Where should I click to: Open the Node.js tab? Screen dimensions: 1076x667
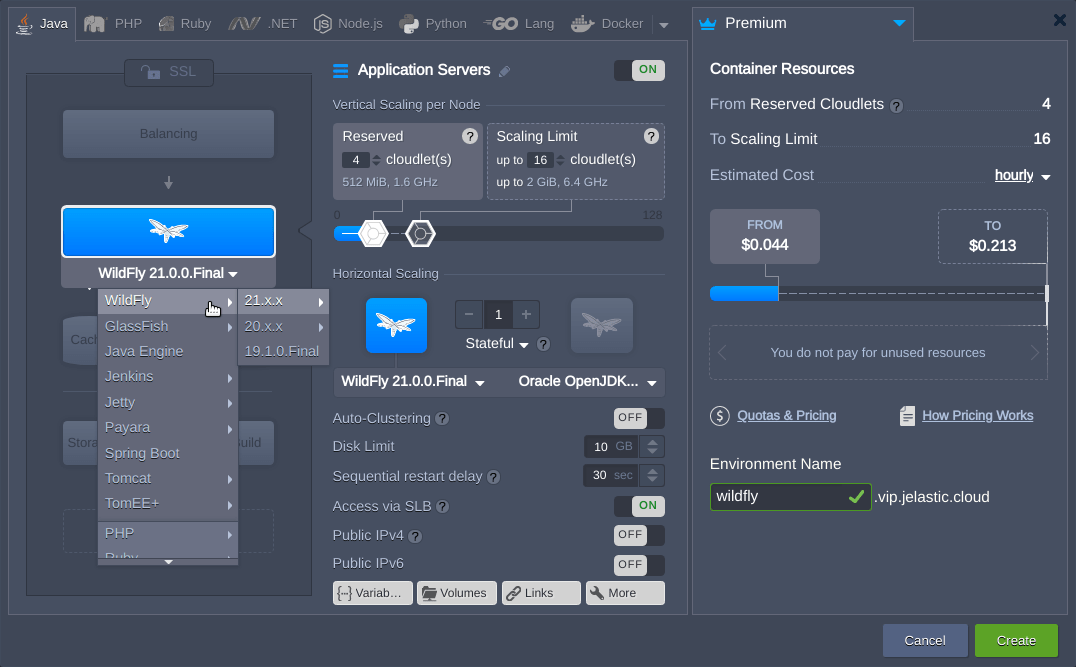[348, 24]
